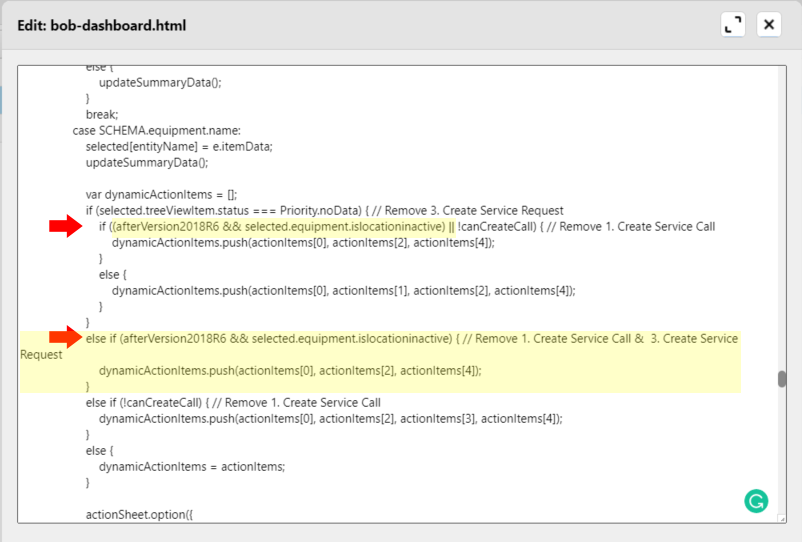Viewport: 802px width, 542px height.
Task: Click 'dynamicActionItems = actionItems;' line
Action: pos(192,466)
